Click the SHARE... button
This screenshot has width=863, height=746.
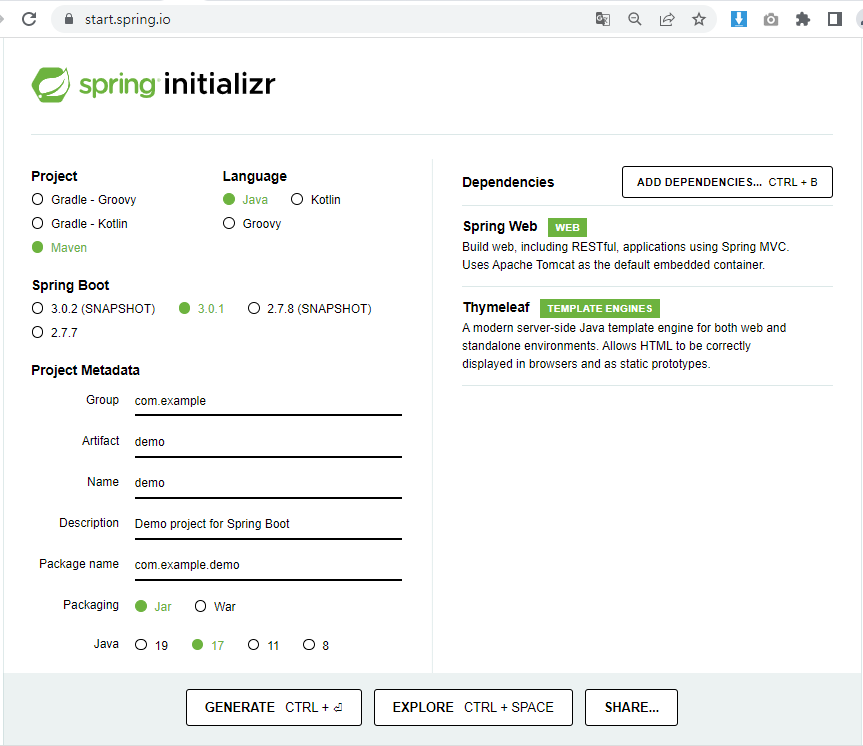(631, 707)
